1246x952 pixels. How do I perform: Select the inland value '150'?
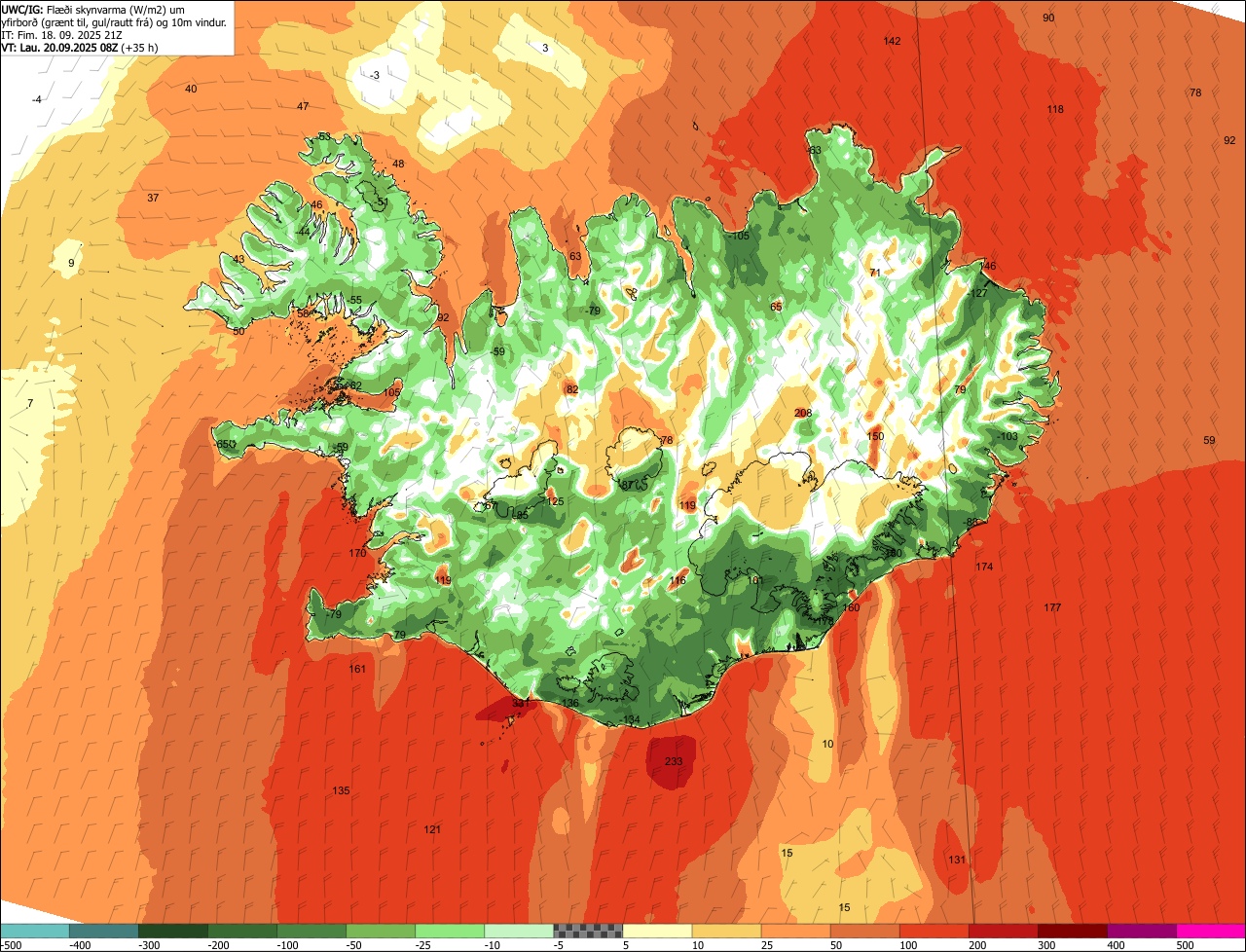tap(875, 436)
